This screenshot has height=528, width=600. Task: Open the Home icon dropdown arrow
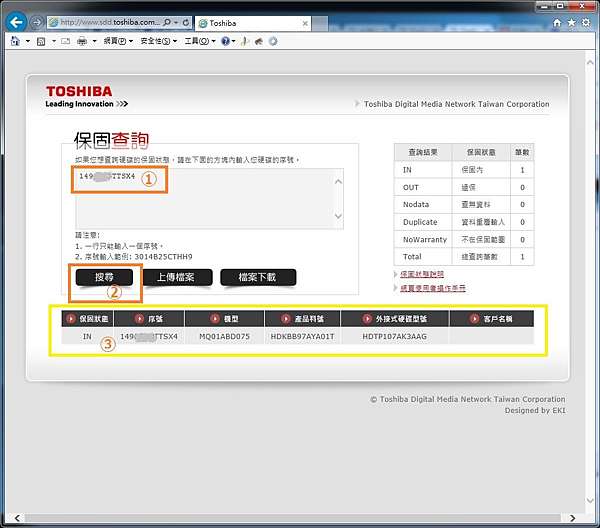pos(28,41)
